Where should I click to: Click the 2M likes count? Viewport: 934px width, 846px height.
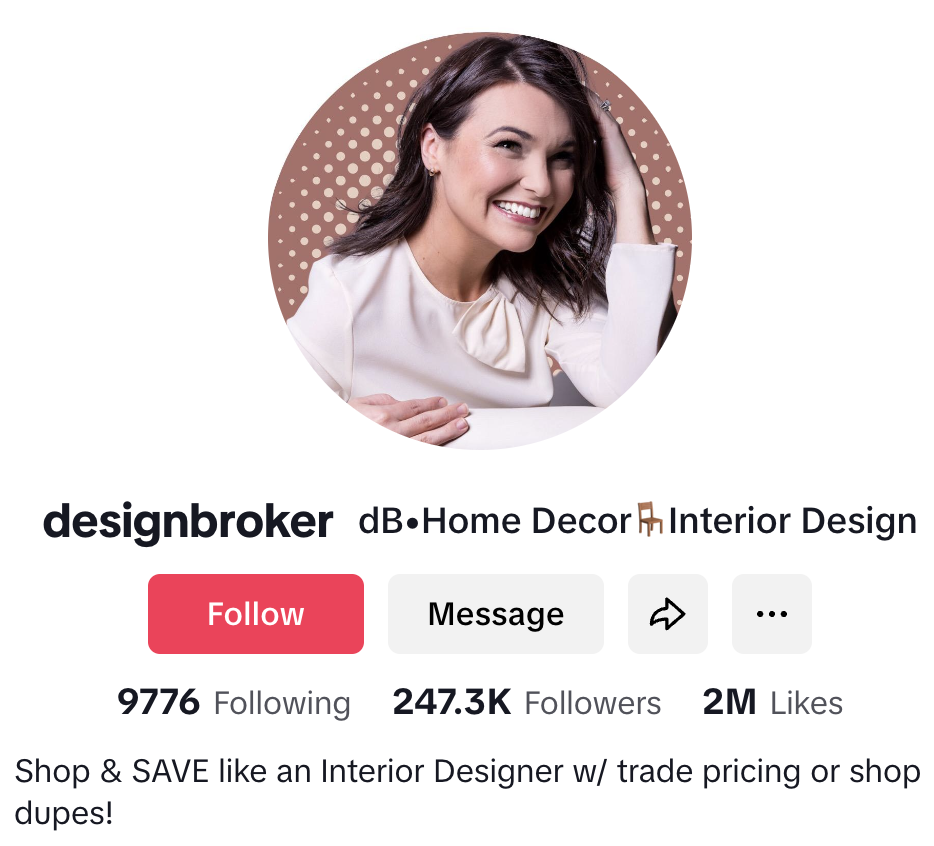(x=729, y=702)
